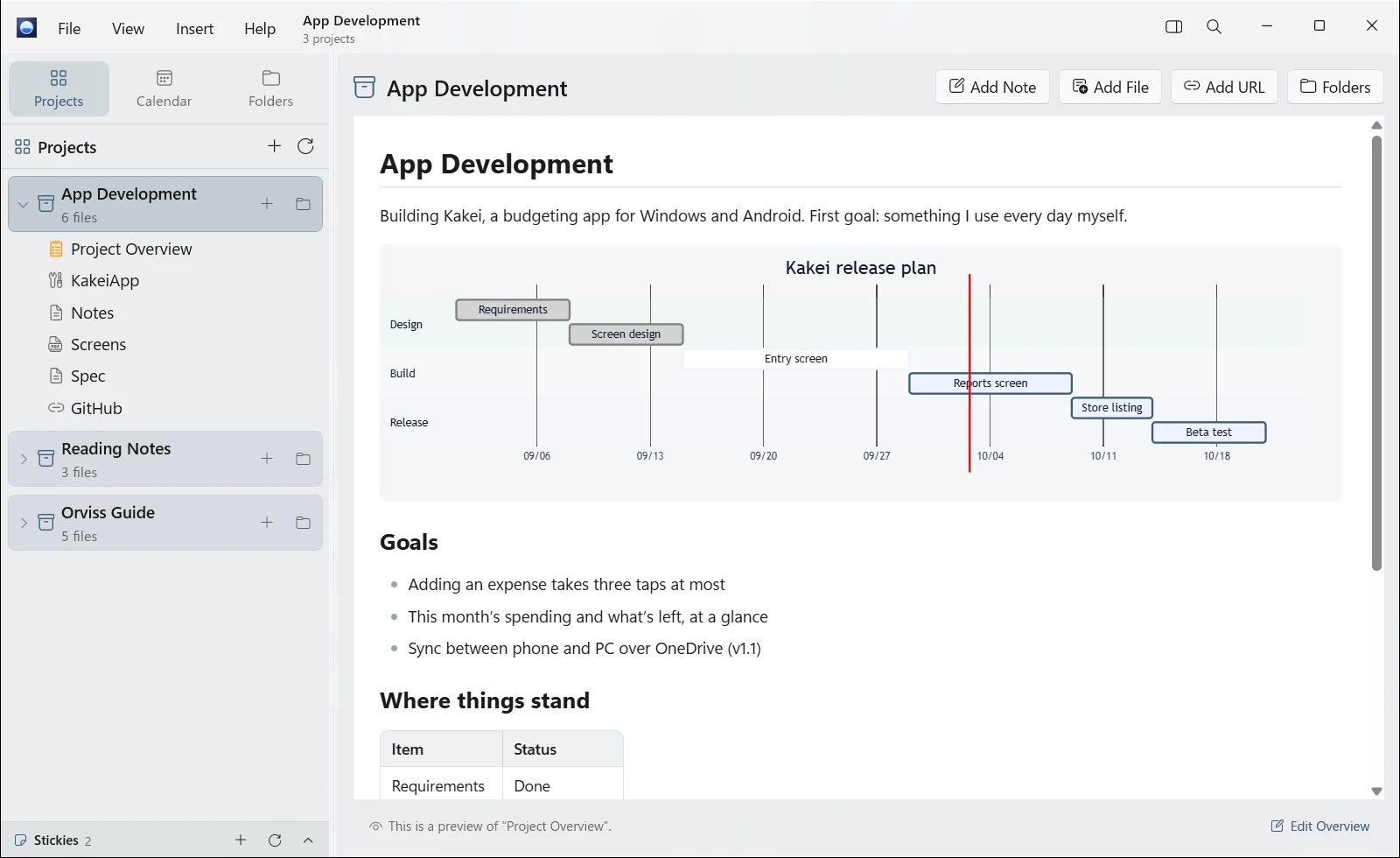1400x858 pixels.
Task: Click the app logo icon
Action: click(x=27, y=28)
